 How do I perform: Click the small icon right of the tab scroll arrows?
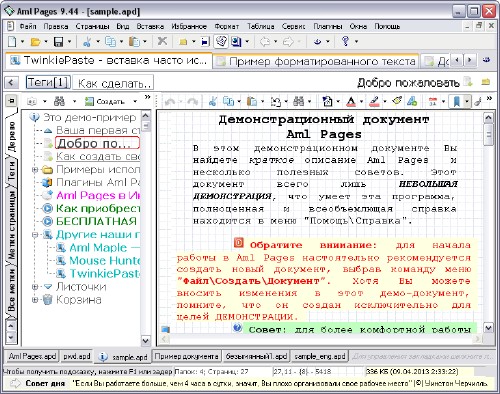coord(486,60)
